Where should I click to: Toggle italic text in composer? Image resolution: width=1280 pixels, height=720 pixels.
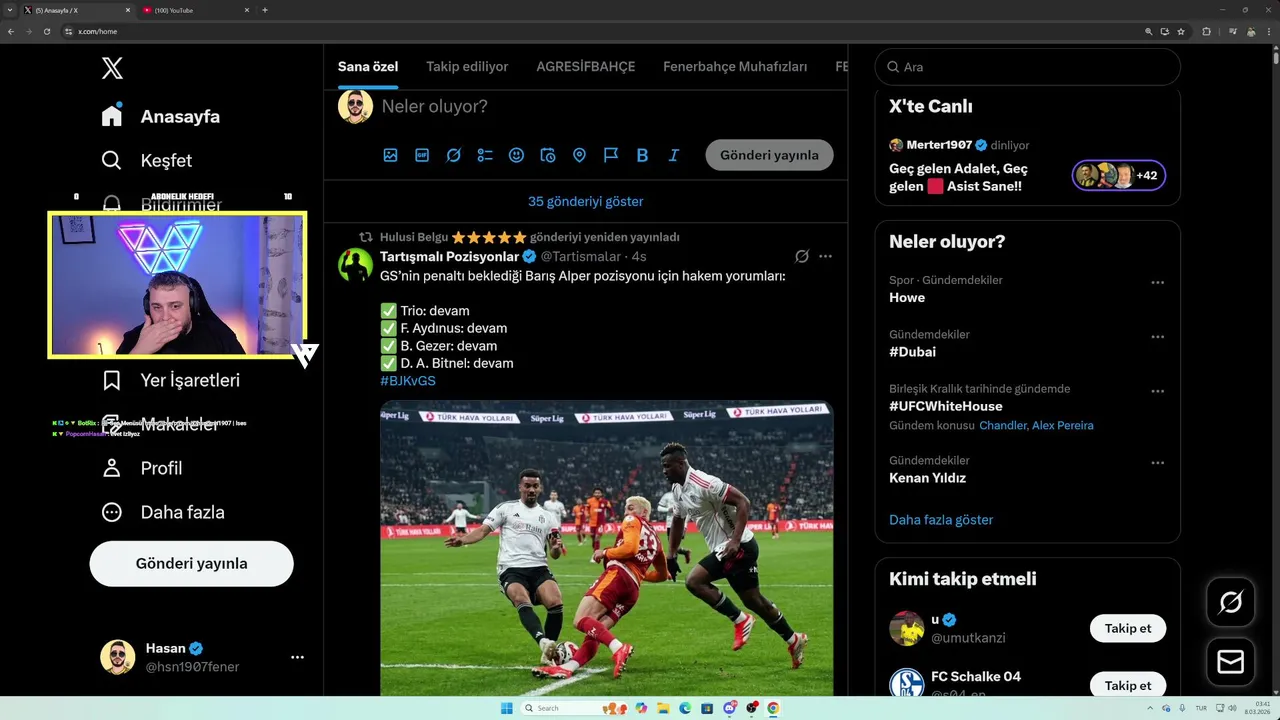(674, 155)
